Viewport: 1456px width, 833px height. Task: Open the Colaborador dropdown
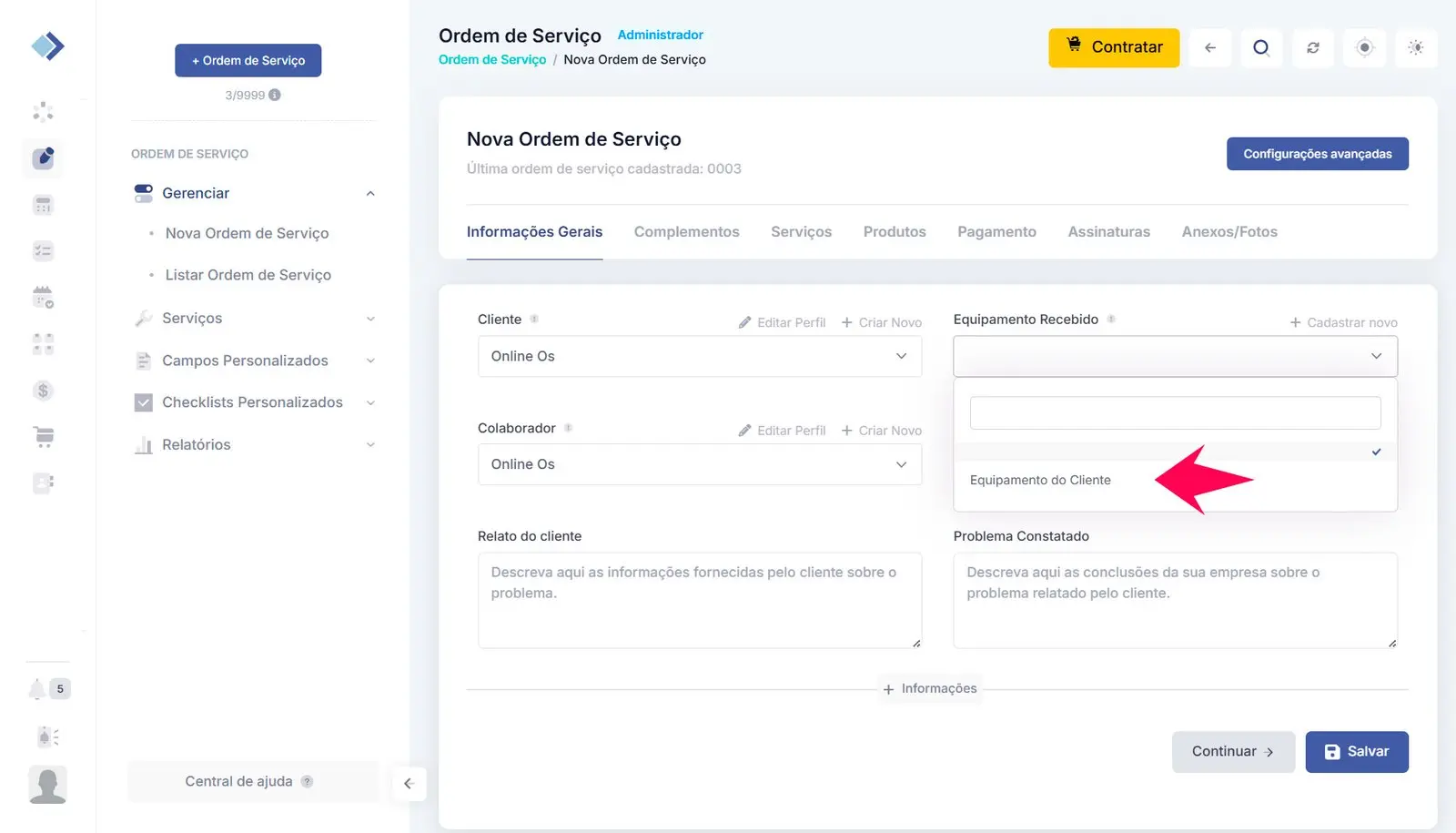point(699,464)
